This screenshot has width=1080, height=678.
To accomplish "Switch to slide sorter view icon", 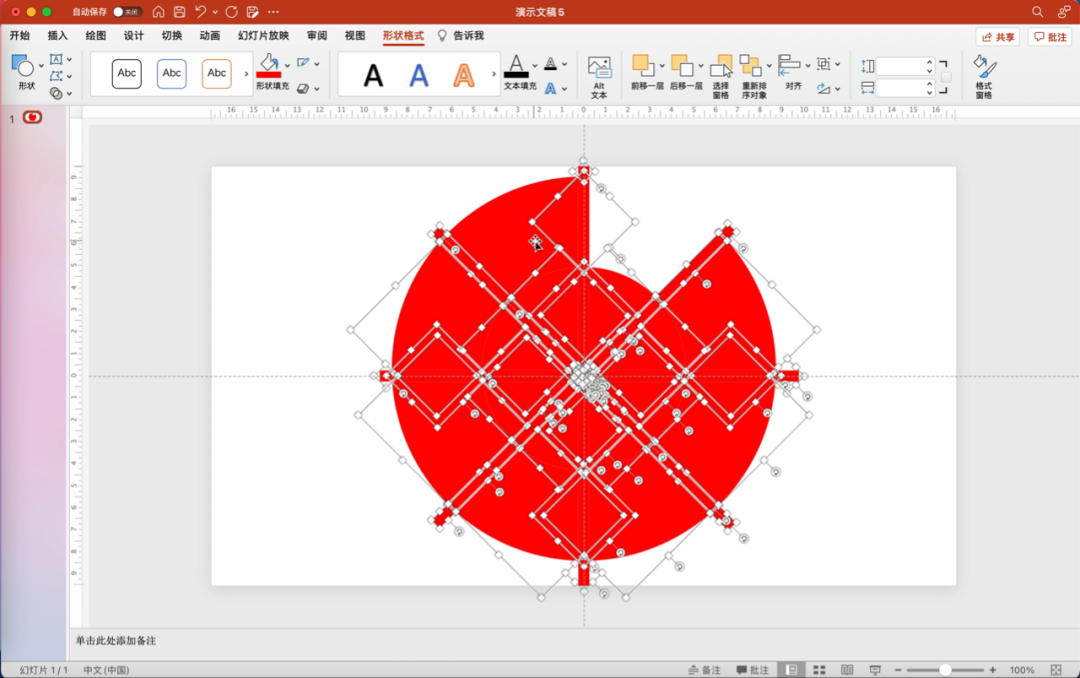I will tap(819, 670).
